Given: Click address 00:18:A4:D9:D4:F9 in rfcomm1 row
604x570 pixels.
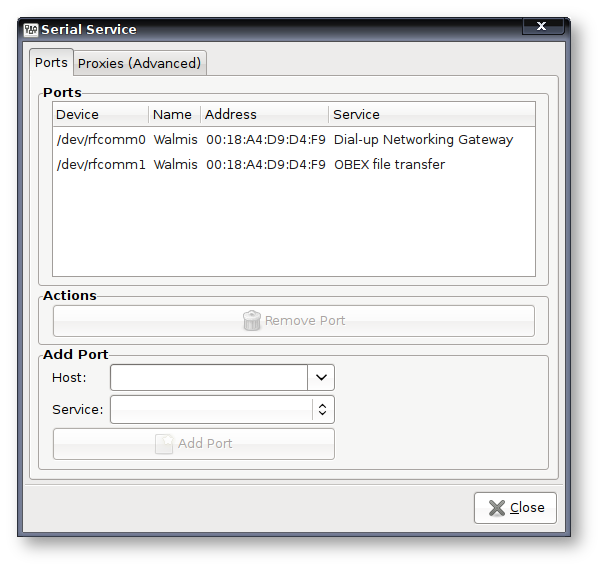Looking at the screenshot, I should (x=266, y=164).
